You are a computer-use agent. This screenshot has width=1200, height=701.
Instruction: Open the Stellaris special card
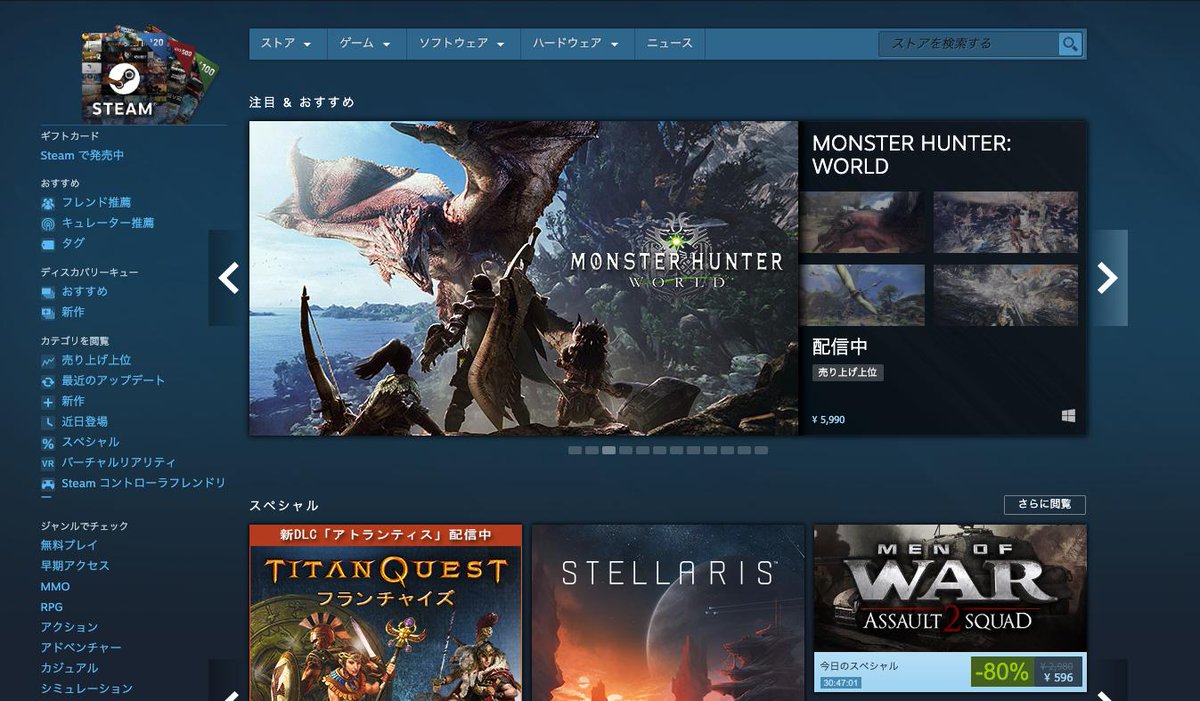pos(668,612)
